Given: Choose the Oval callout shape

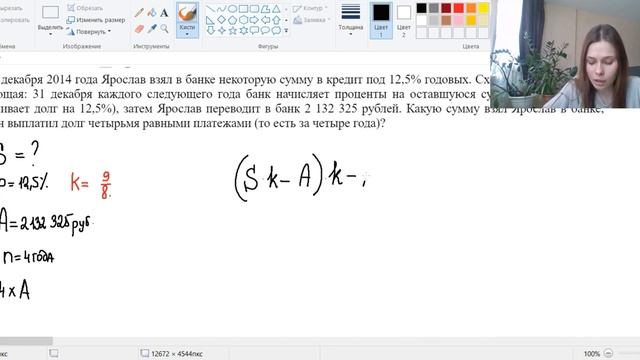Looking at the screenshot, I should pyautogui.click(x=265, y=30).
